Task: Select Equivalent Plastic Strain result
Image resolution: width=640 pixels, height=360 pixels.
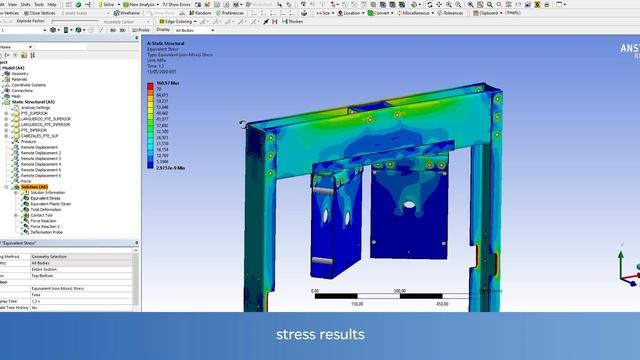Action: coord(51,204)
